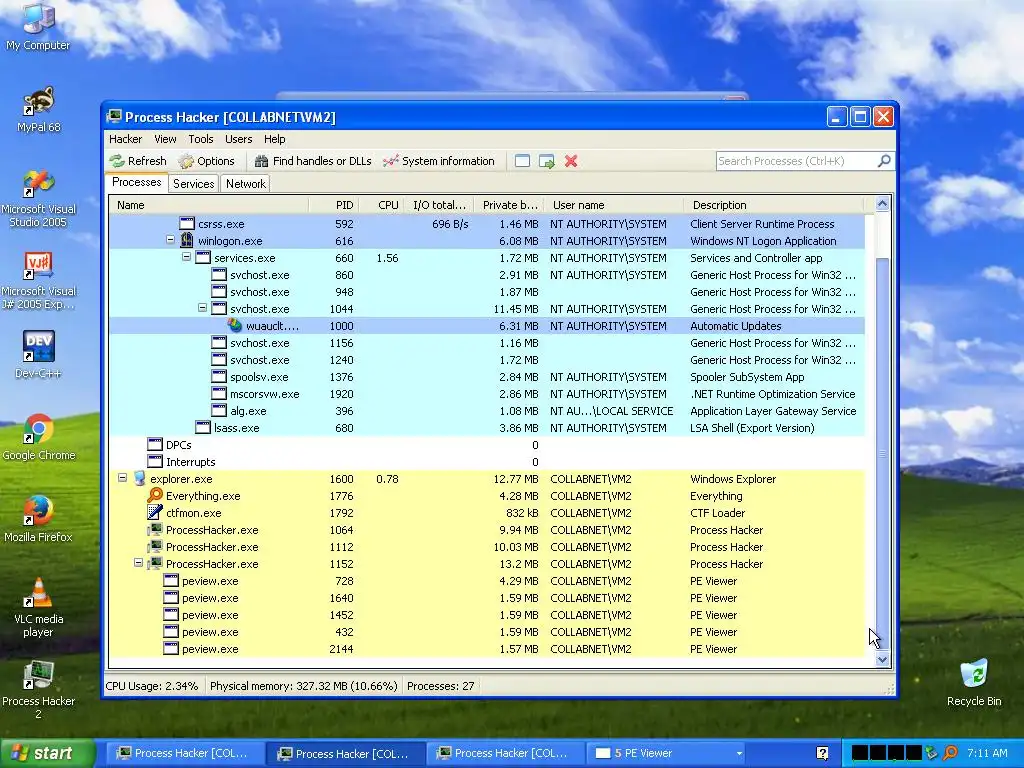1024x768 pixels.
Task: Click the ctfmon.exe pen icon
Action: [155, 513]
